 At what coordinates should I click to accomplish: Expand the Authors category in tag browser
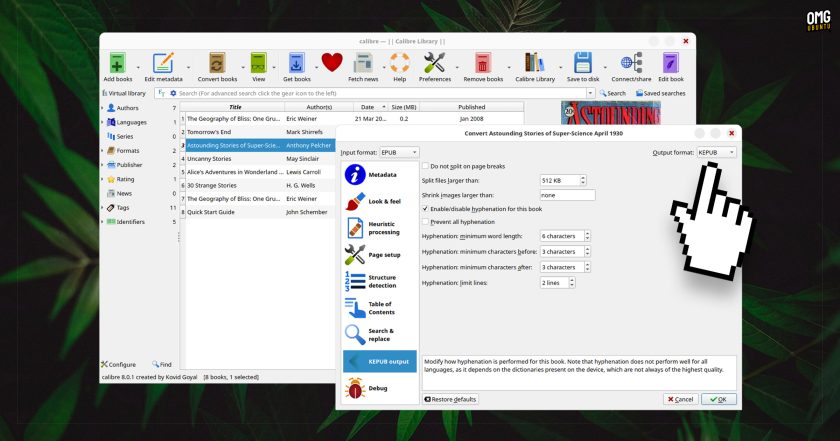point(103,108)
